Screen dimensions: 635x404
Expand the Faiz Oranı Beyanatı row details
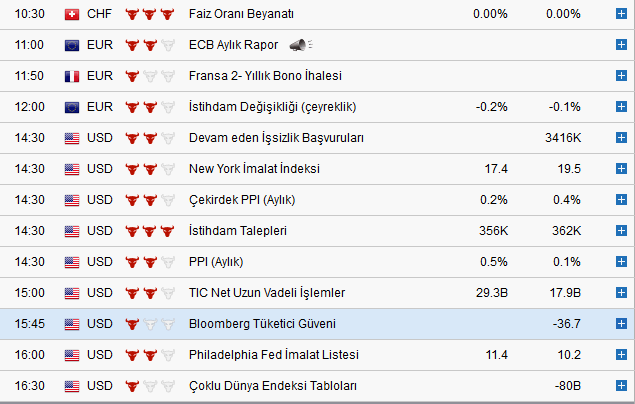click(x=622, y=14)
